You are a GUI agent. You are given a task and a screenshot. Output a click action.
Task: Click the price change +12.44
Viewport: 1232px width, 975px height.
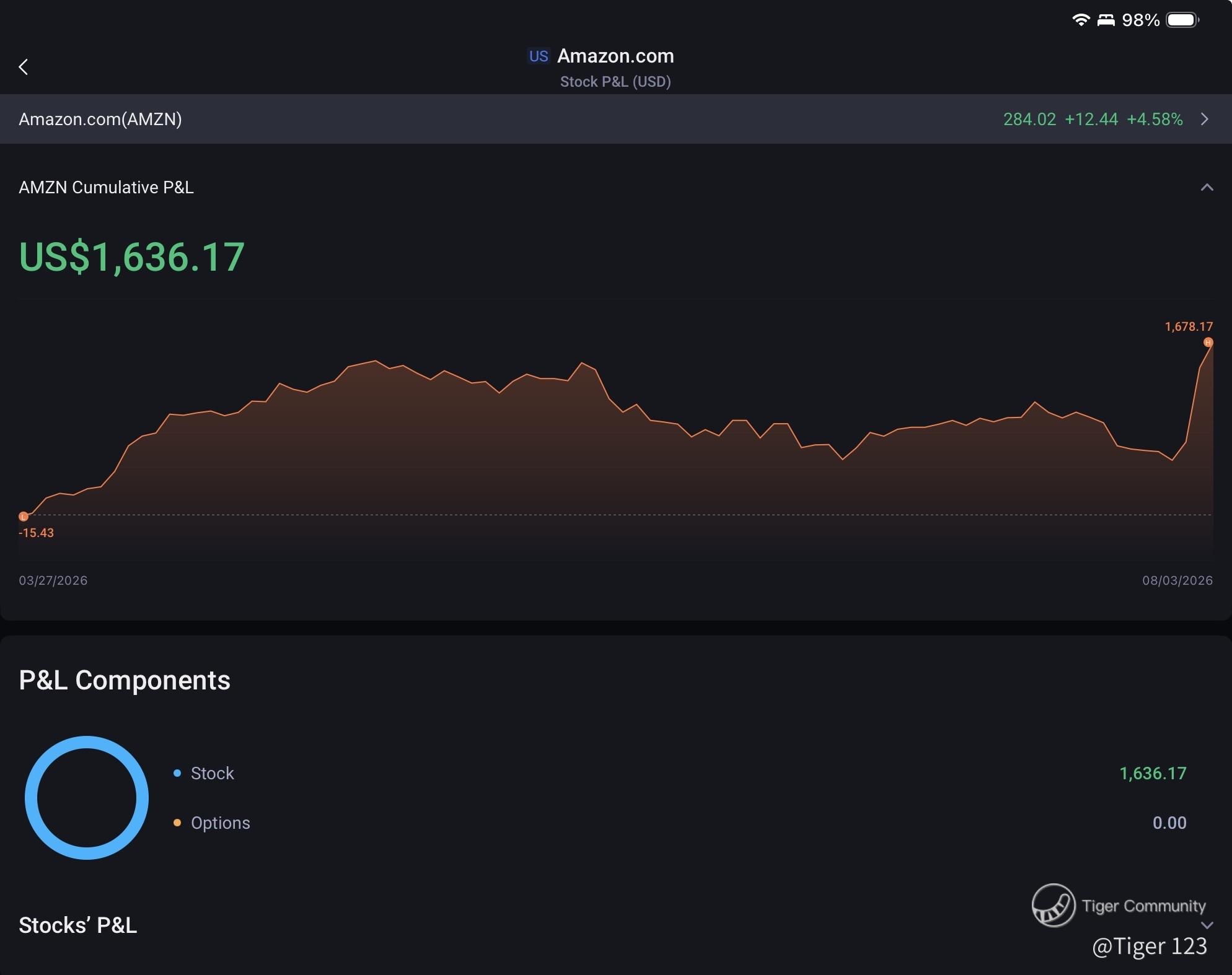(x=1091, y=119)
